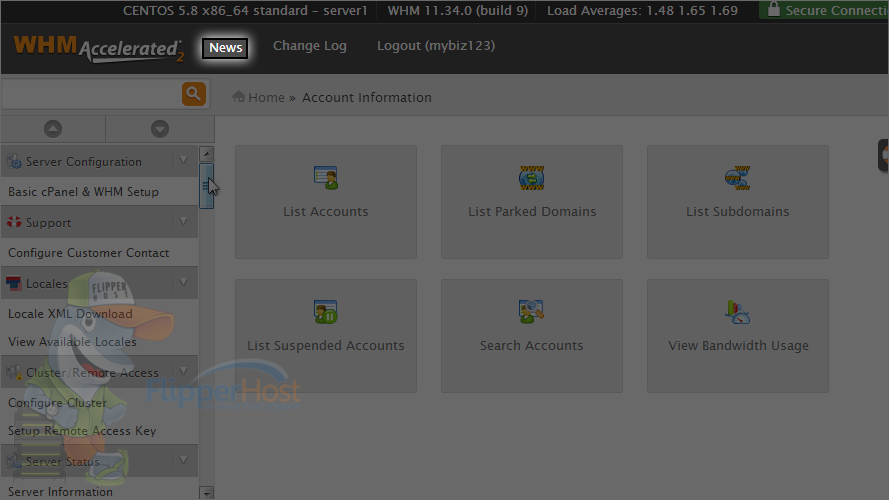Click the Load Averages status text
Screen dimensions: 889x500
642,11
